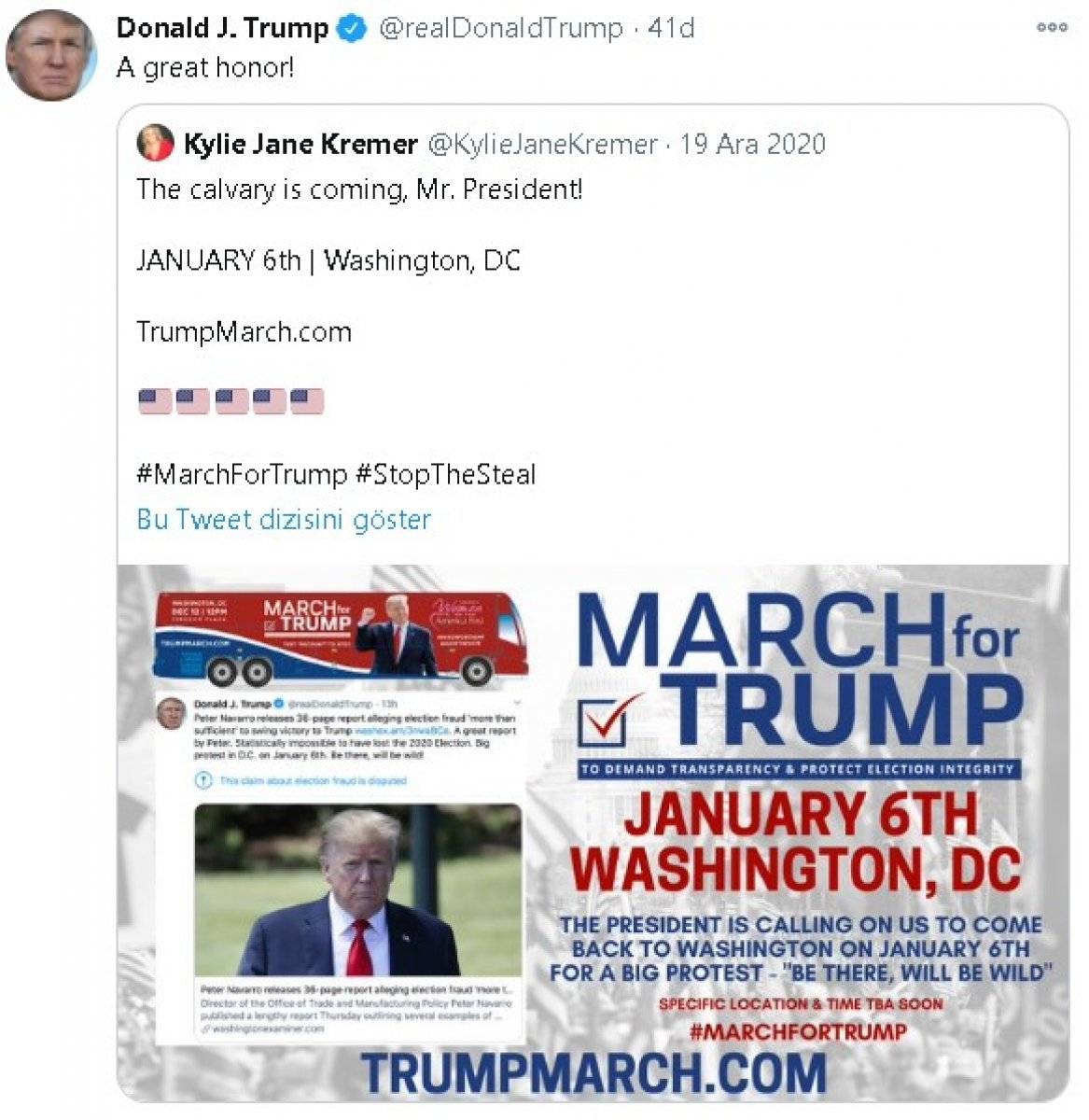Click the first American flag emoji
1089x1120 pixels.
click(x=155, y=401)
